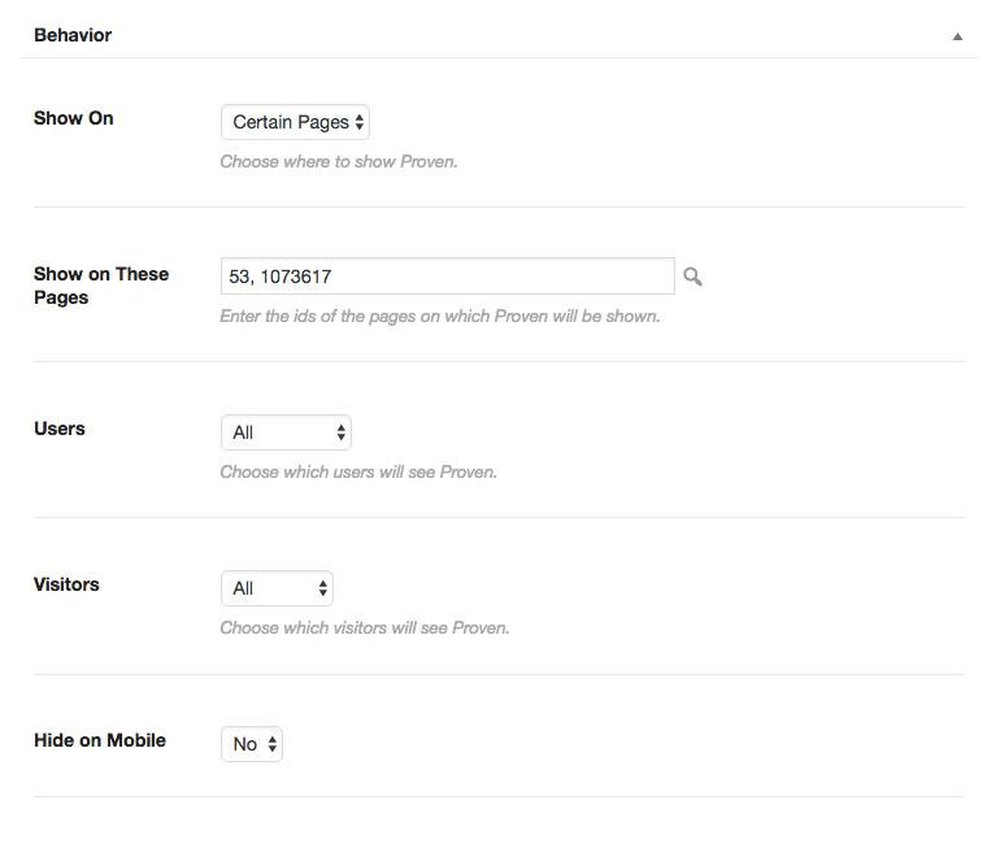
Task: Click the 'Show on These Pages' label
Action: point(101,286)
